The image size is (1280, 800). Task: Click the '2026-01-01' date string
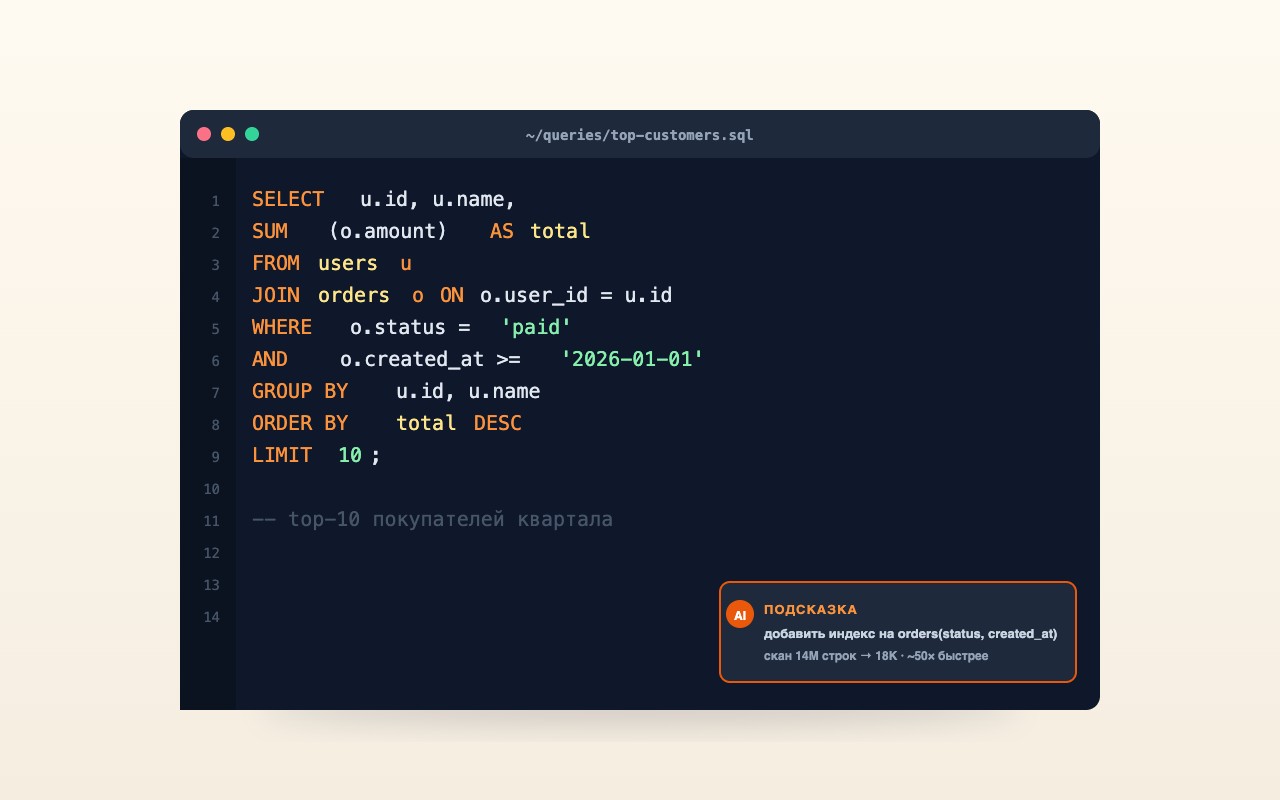point(633,359)
